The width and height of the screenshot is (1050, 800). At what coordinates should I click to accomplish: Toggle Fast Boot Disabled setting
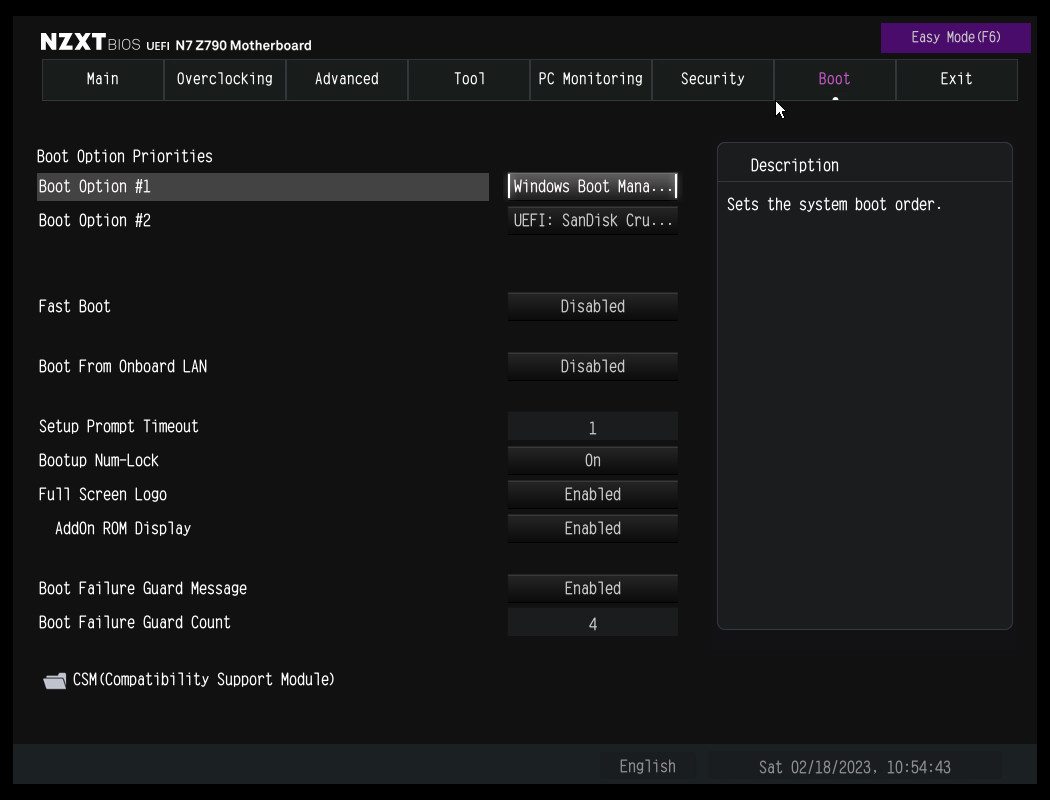(x=593, y=307)
